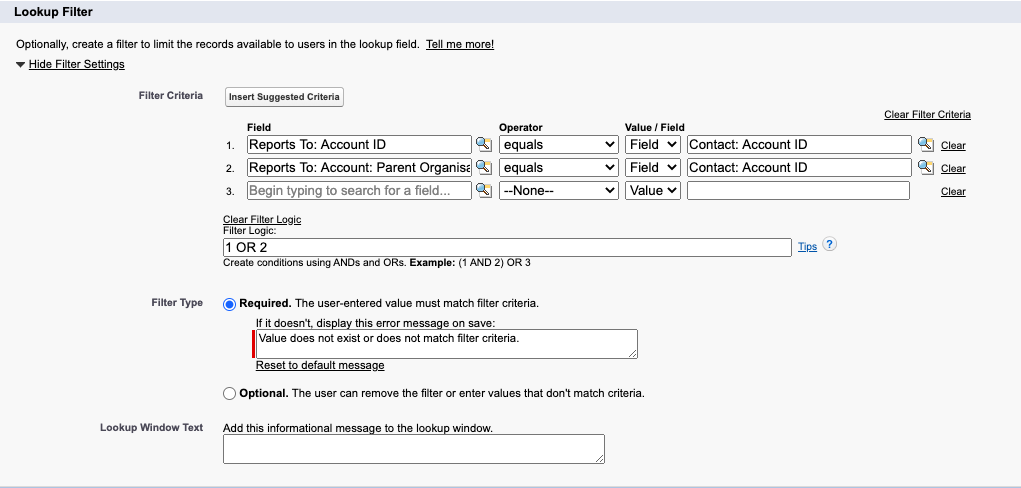Open Operator dropdown in row 1
This screenshot has height=488, width=1021.
pyautogui.click(x=559, y=145)
